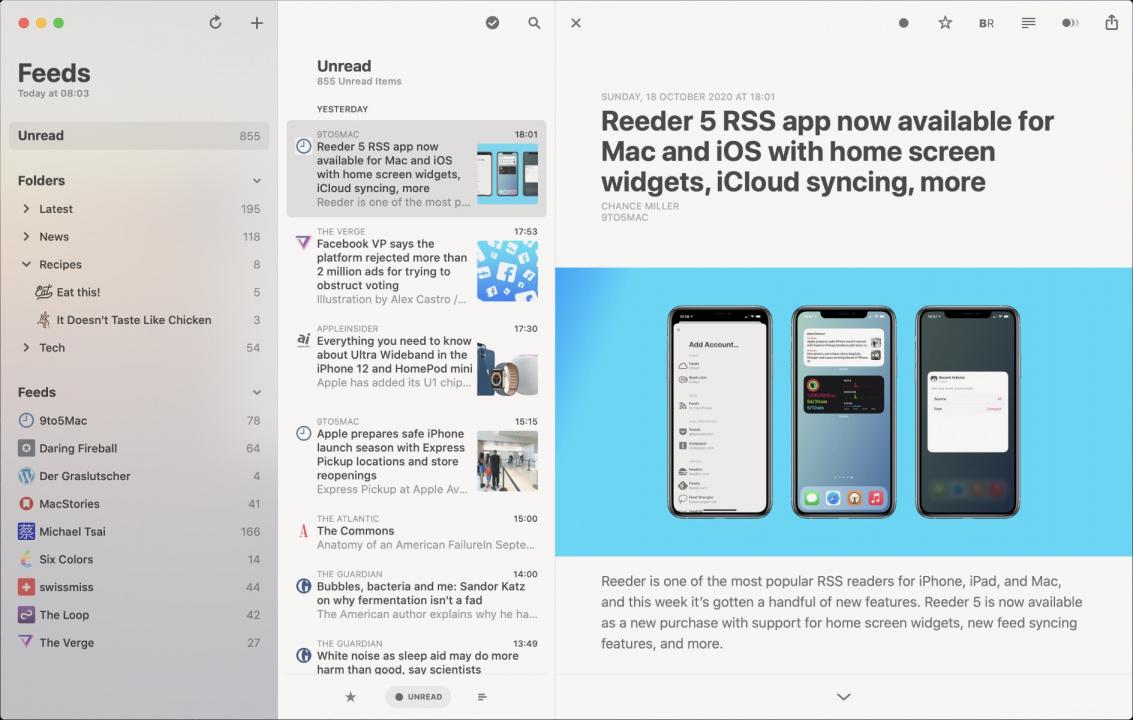The height and width of the screenshot is (720, 1133).
Task: Toggle the article's unread dot in the toolbar
Action: click(x=903, y=23)
